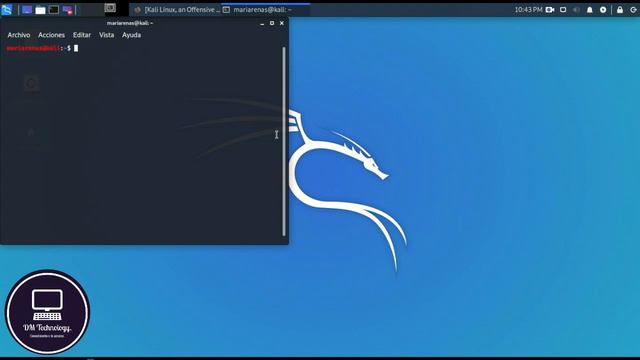The height and width of the screenshot is (360, 640).
Task: Click the 10:43 PM clock
Action: 528,9
